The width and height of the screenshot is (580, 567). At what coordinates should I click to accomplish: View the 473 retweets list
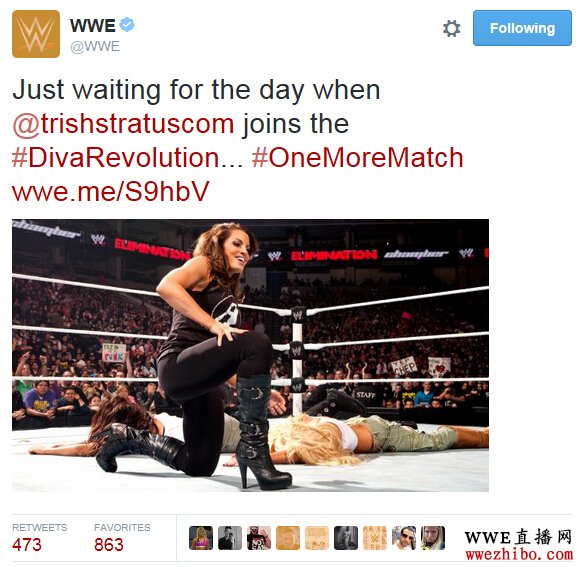[40, 538]
